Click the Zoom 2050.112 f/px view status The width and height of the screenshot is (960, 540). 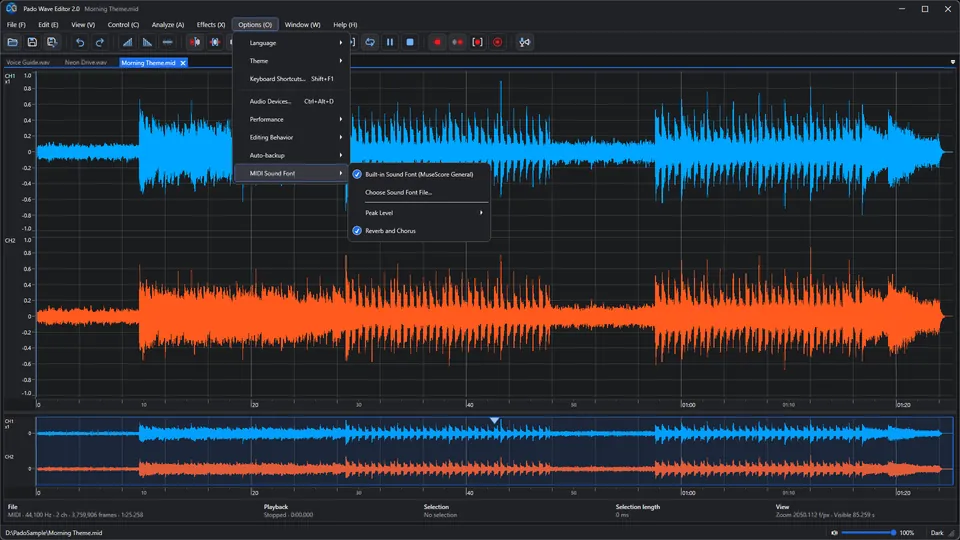pos(825,515)
